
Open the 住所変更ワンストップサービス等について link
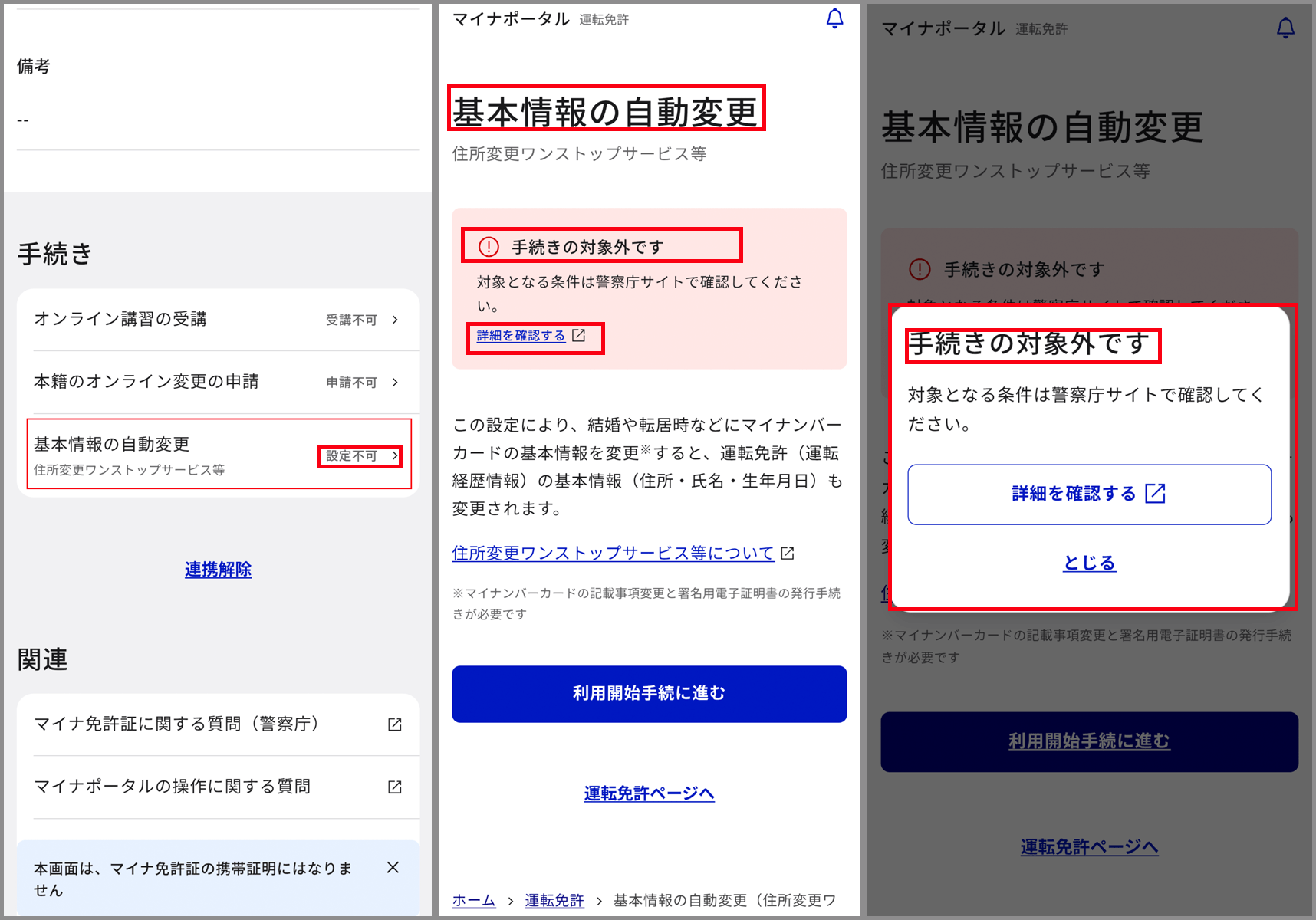click(613, 553)
